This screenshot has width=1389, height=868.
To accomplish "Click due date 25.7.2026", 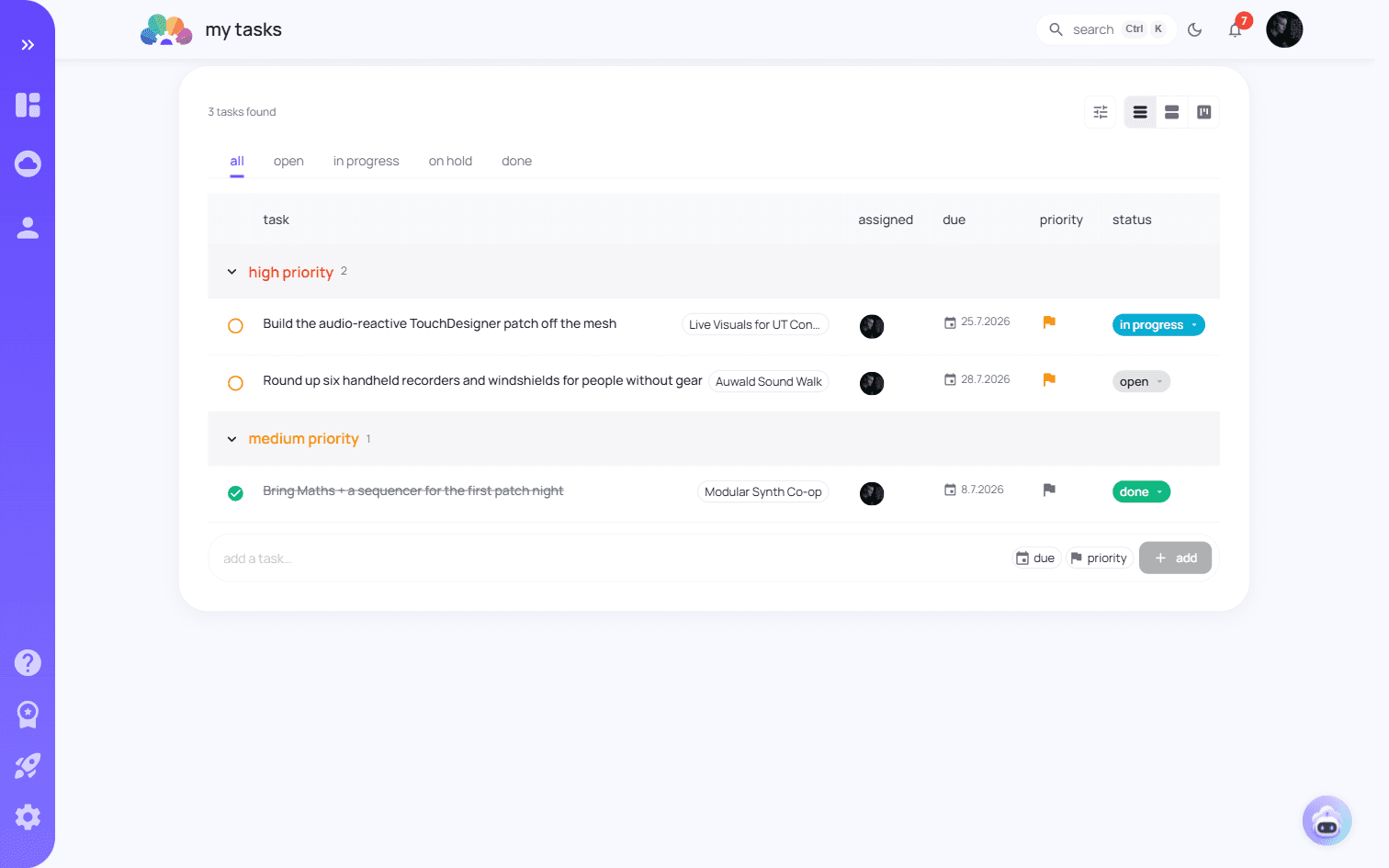I will [977, 322].
